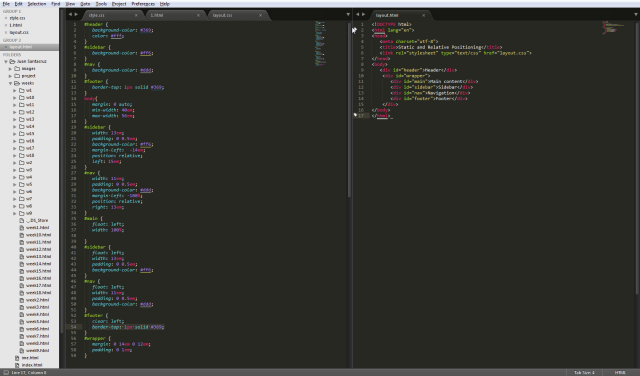Viewport: 640px width, 376px height.
Task: Expand the images folder arrow
Action: 10,69
